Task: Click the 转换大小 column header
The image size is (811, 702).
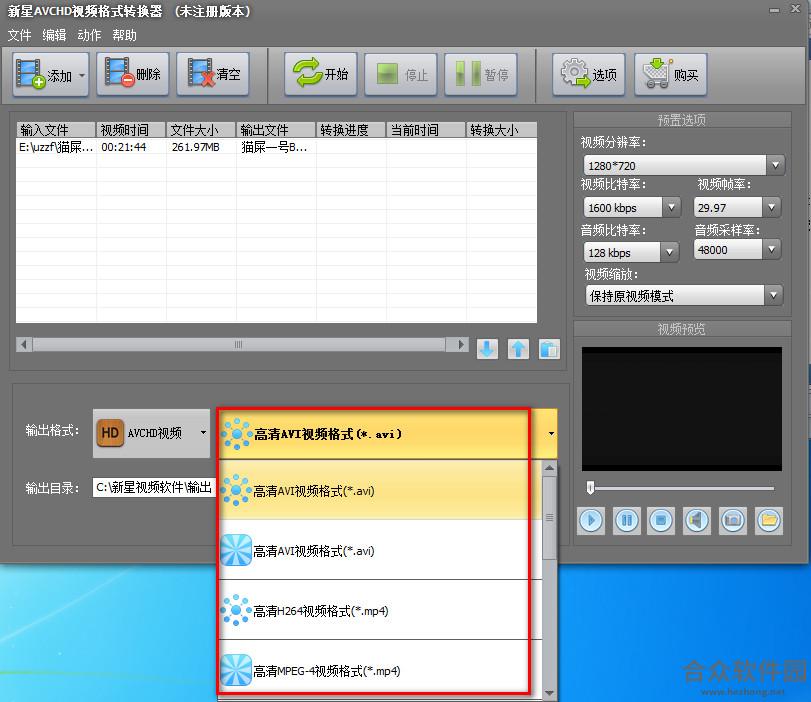Action: click(x=501, y=130)
